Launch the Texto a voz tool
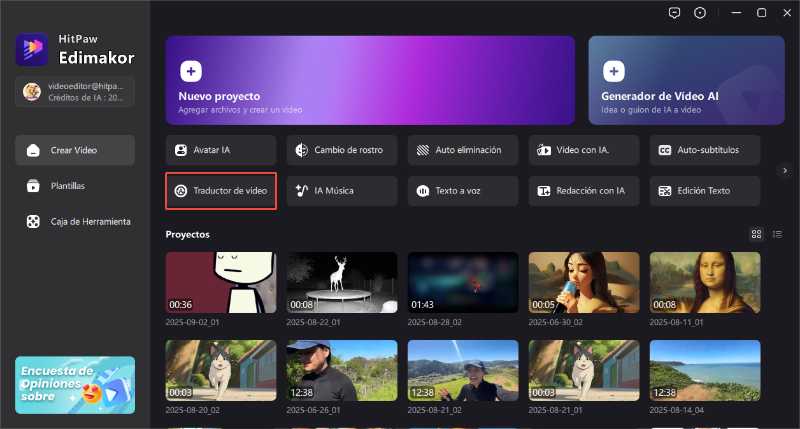 pyautogui.click(x=462, y=190)
